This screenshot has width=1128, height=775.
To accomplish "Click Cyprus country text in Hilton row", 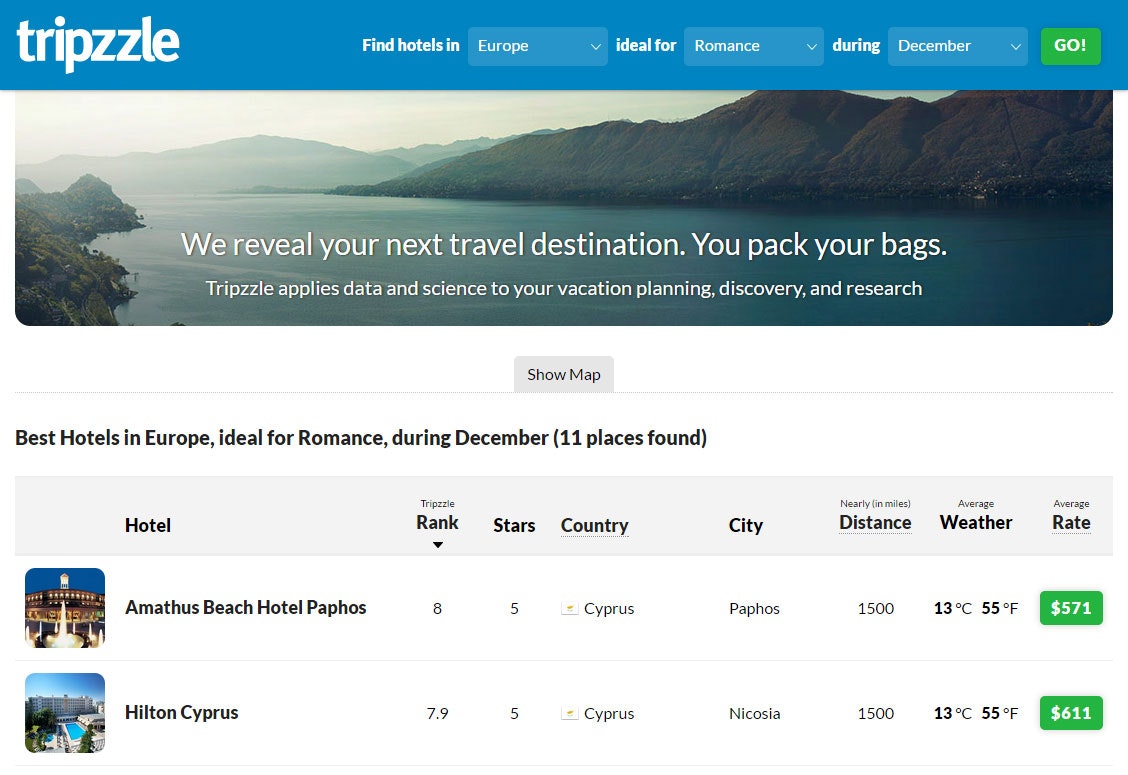I will (x=609, y=714).
